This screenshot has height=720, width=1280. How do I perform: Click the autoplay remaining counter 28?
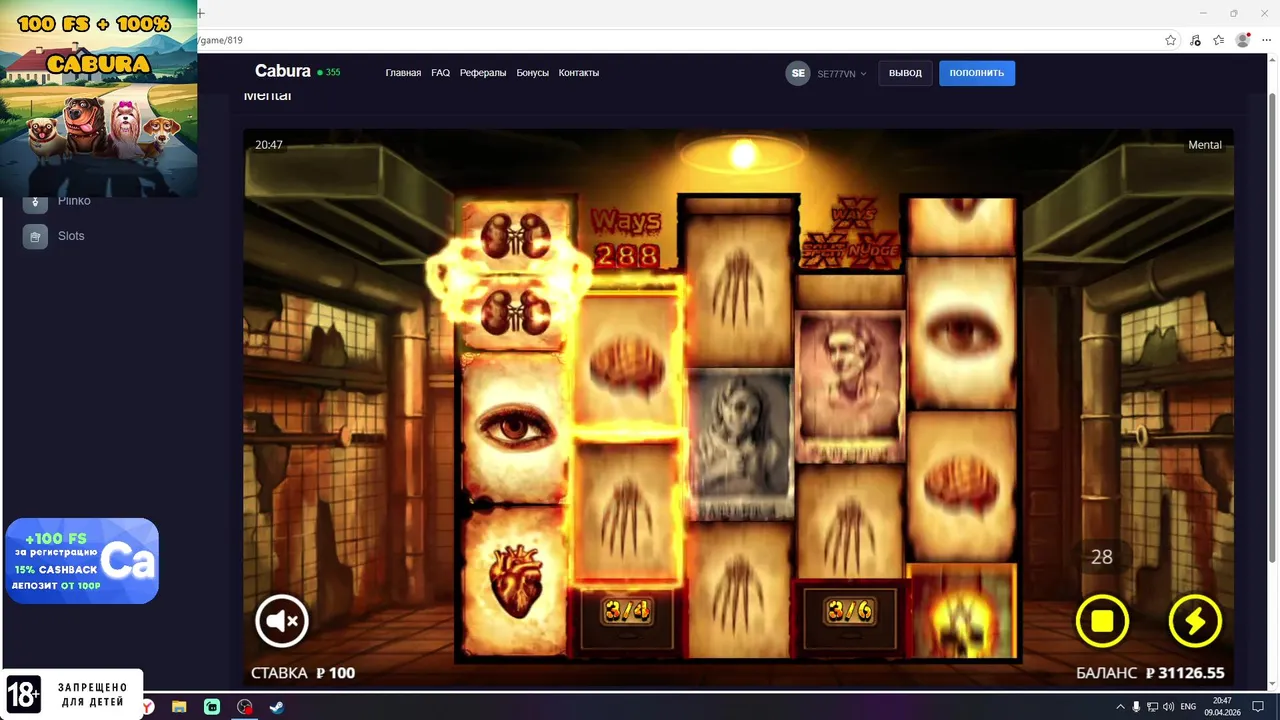click(1101, 557)
